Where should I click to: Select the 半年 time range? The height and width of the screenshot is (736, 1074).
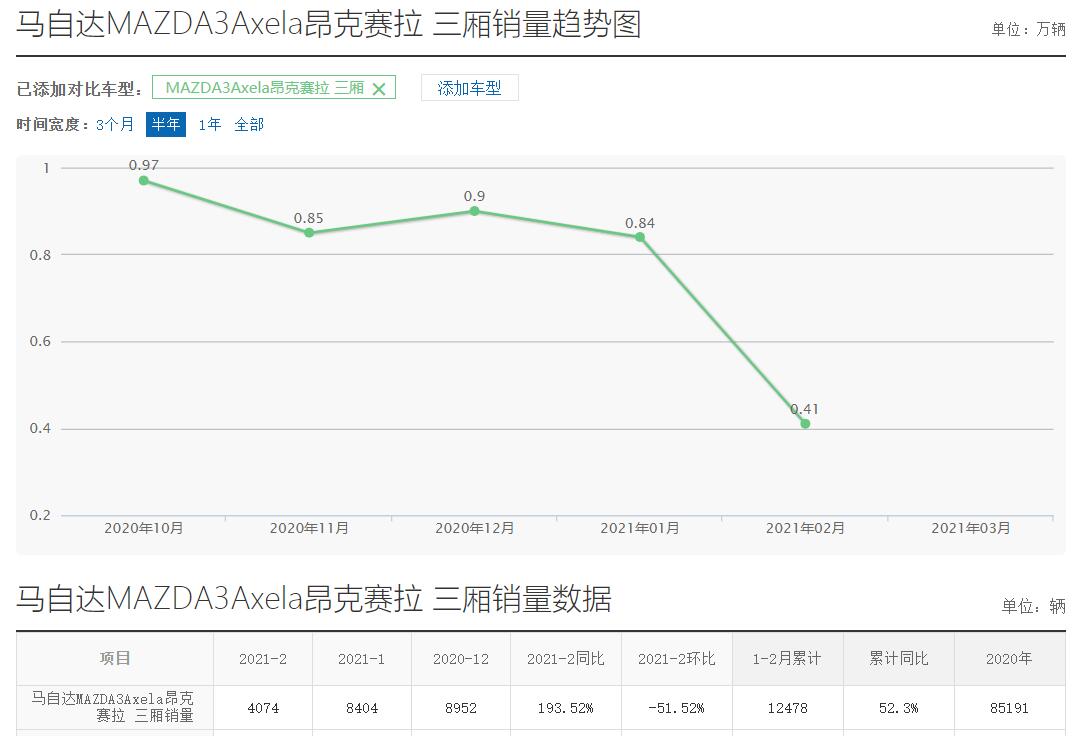[166, 125]
